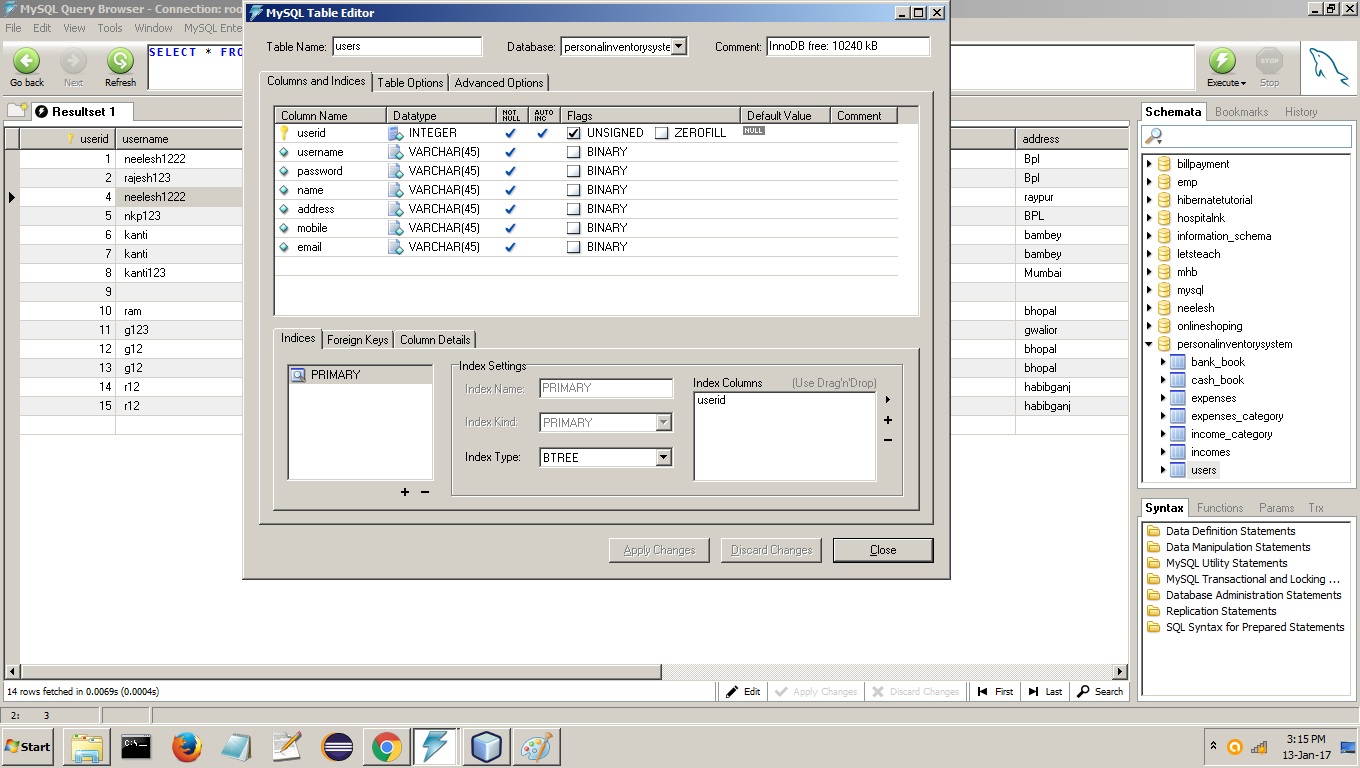The width and height of the screenshot is (1360, 768).
Task: Add index column using plus beside Index Columns
Action: [x=888, y=420]
